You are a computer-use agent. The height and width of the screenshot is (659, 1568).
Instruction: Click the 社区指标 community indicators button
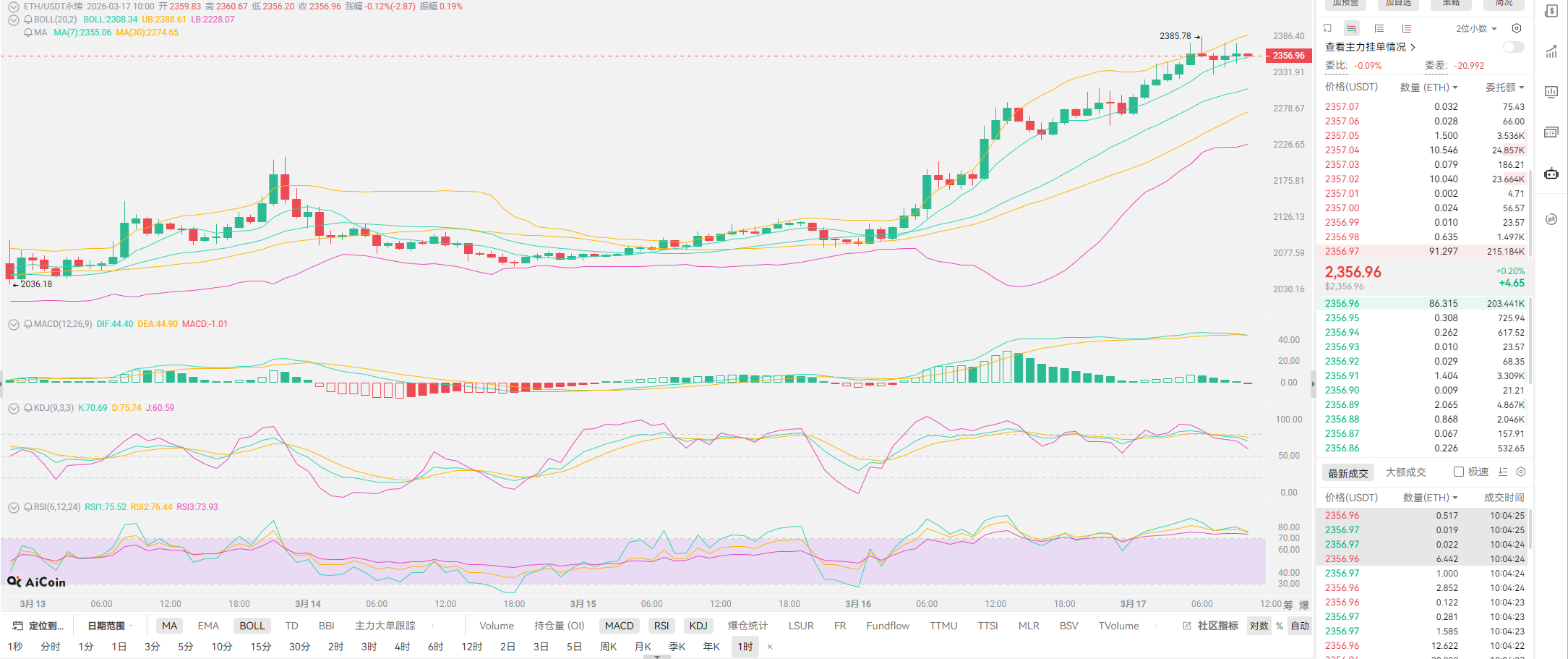[1211, 626]
